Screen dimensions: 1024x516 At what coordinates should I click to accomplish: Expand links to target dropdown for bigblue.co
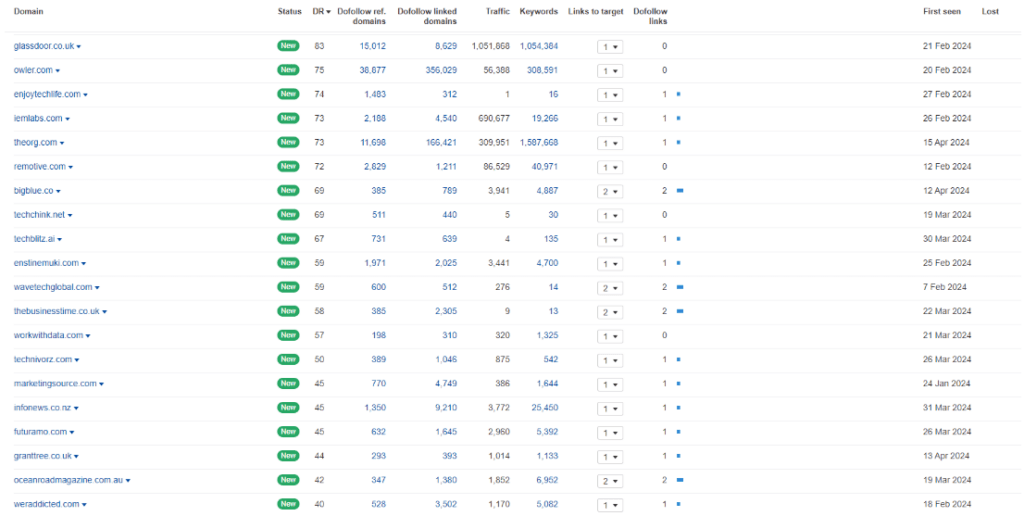pyautogui.click(x=610, y=192)
